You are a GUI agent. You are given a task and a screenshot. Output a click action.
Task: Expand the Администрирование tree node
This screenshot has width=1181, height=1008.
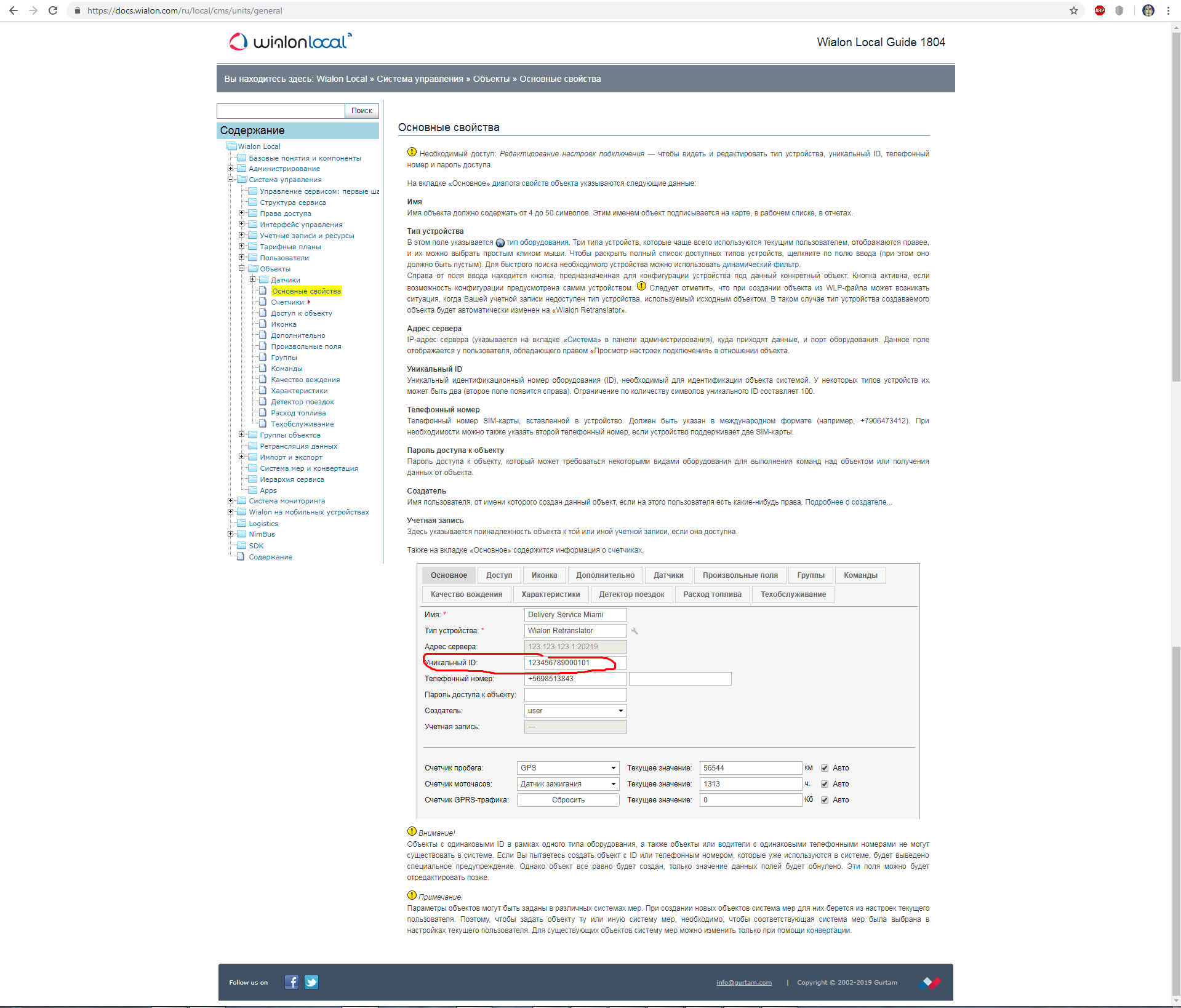(x=231, y=169)
